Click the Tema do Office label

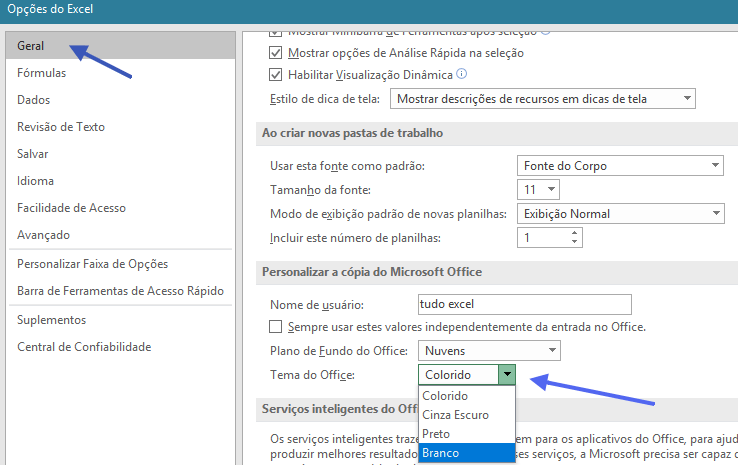point(312,375)
